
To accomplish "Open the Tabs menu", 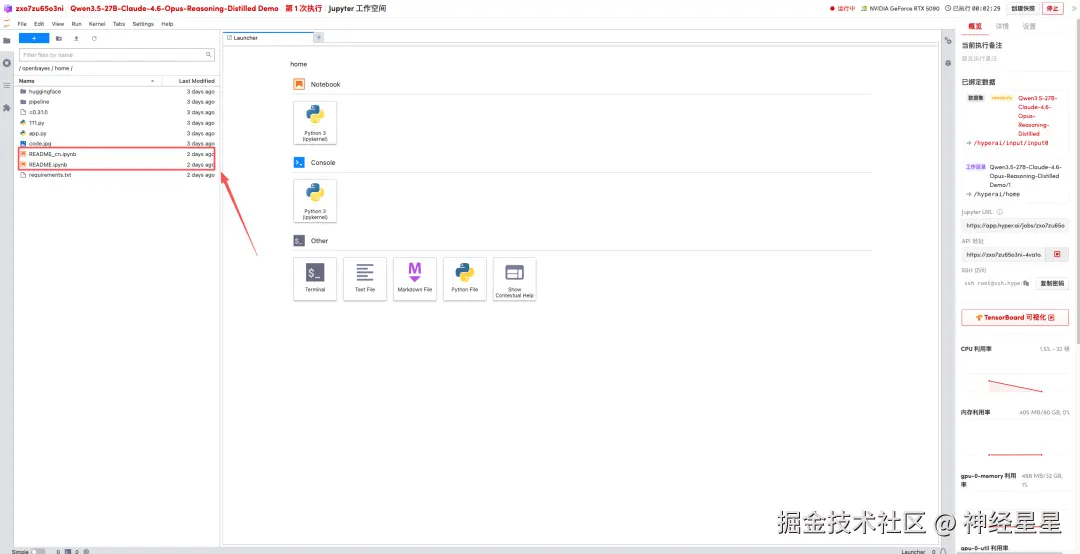I will coord(119,23).
